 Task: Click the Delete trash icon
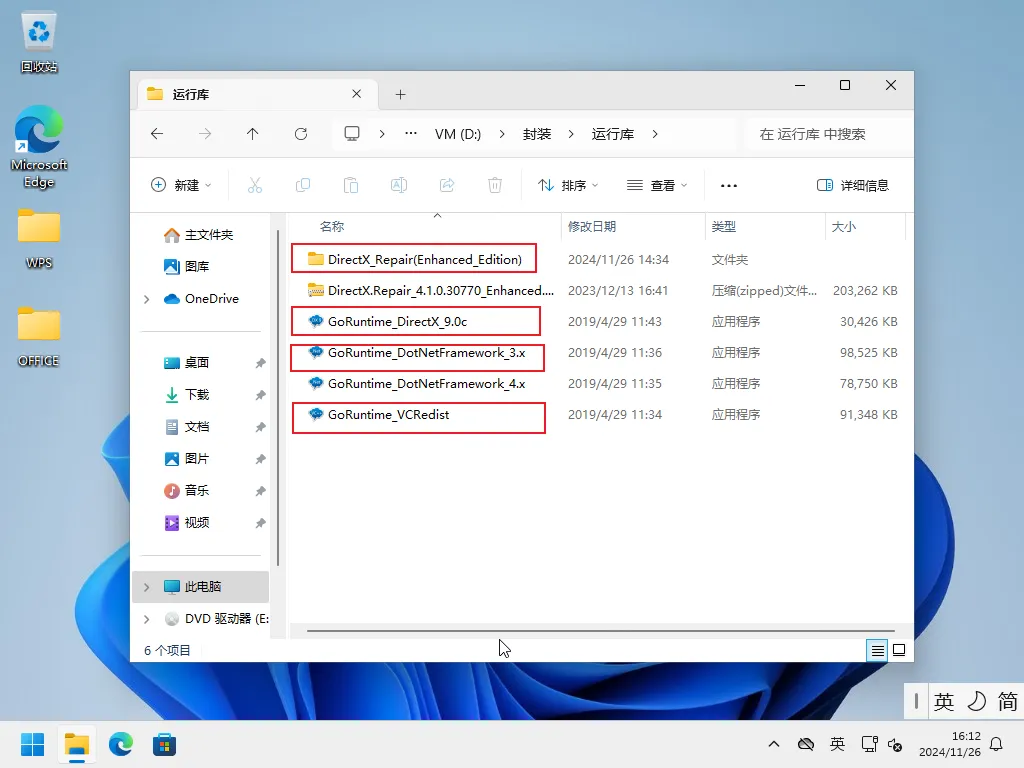(495, 185)
